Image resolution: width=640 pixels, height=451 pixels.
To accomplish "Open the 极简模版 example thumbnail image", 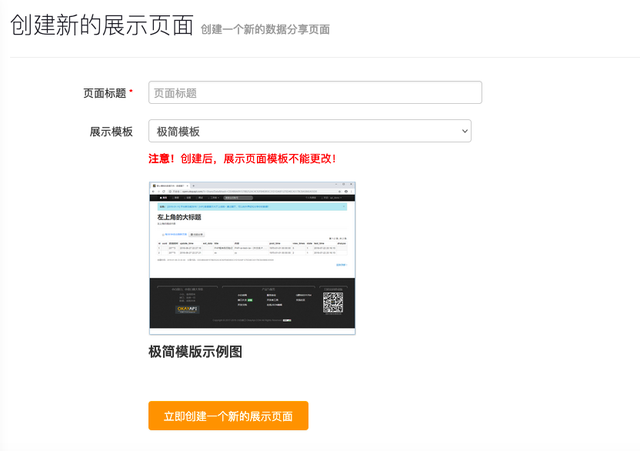I will coord(252,258).
